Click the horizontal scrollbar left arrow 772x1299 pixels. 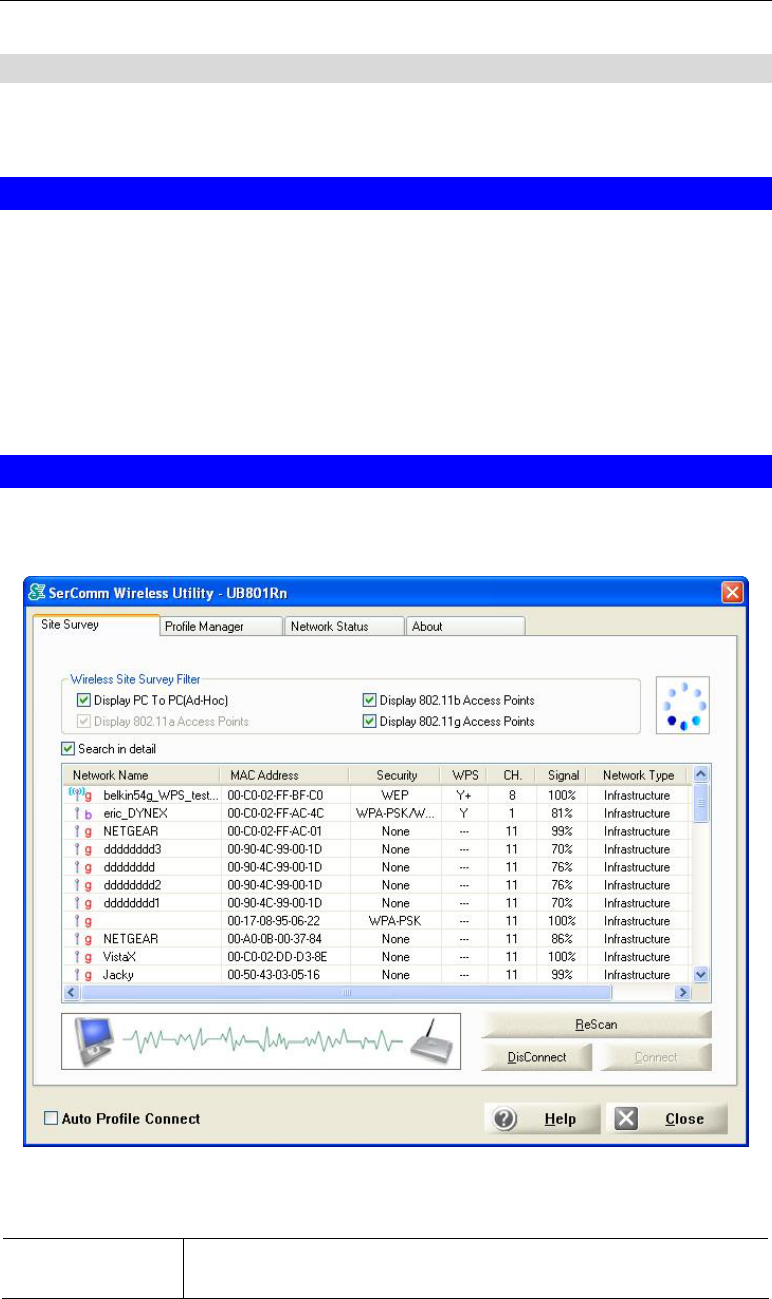coord(71,993)
